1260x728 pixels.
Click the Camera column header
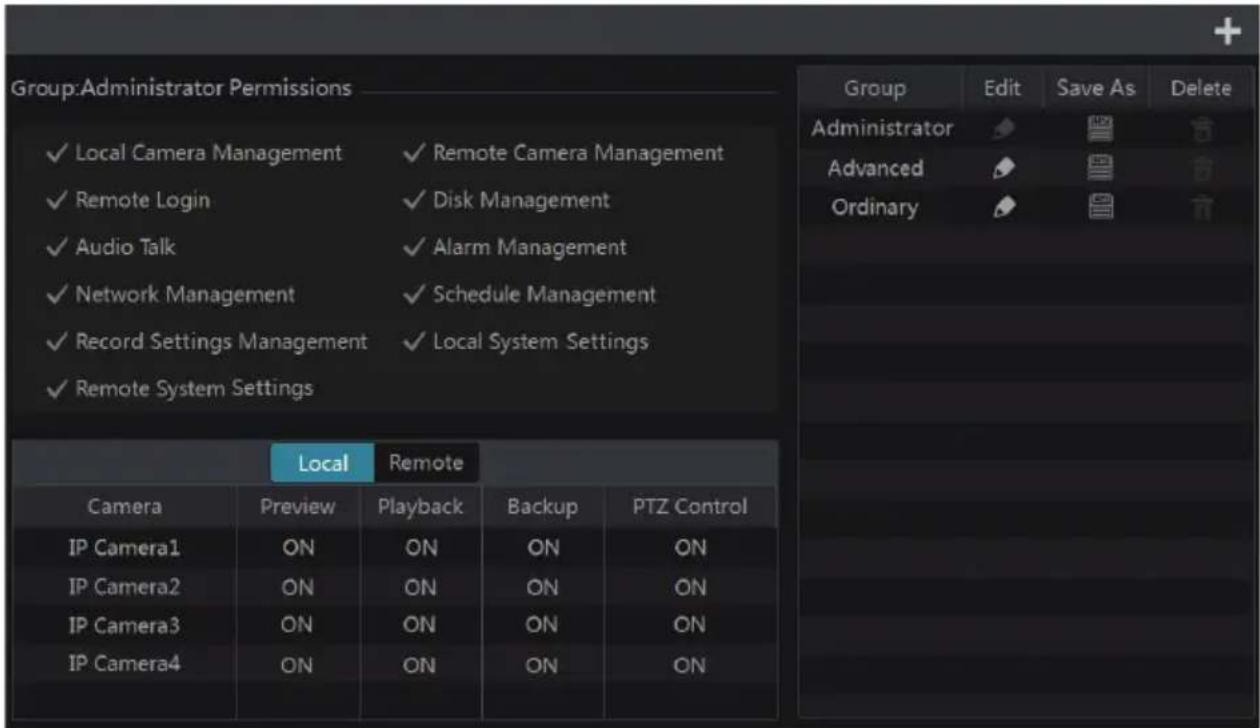click(x=125, y=507)
